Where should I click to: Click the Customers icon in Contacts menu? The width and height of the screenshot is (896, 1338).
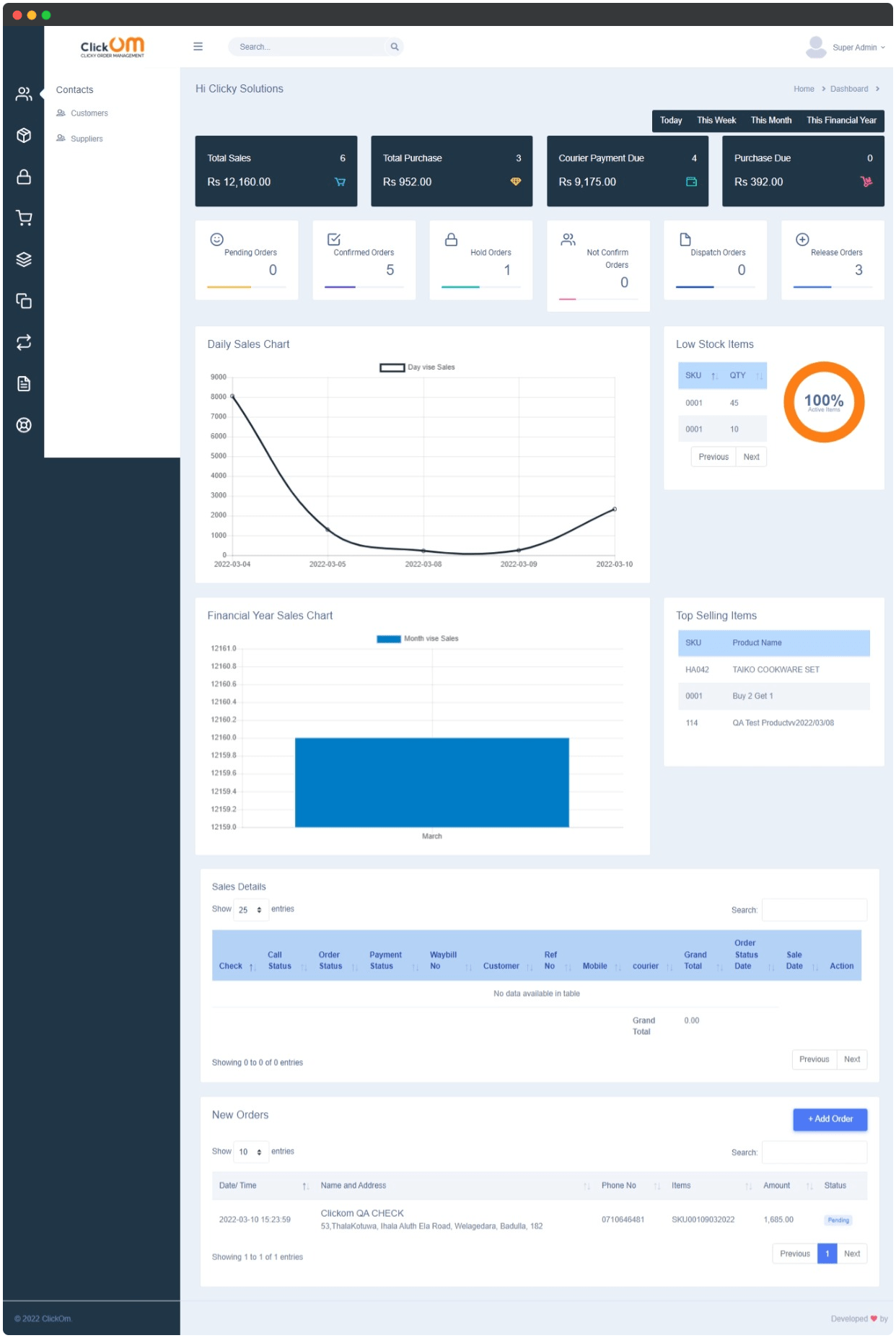coord(61,113)
